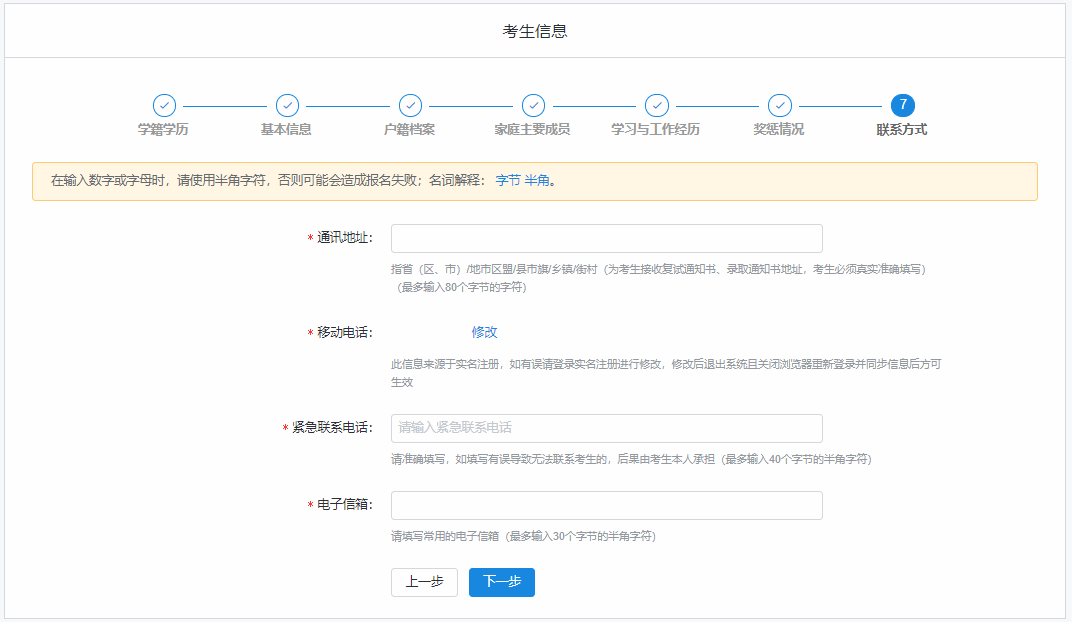Select the 户籍档案 step checkmark circle
The height and width of the screenshot is (622, 1072).
coord(410,106)
